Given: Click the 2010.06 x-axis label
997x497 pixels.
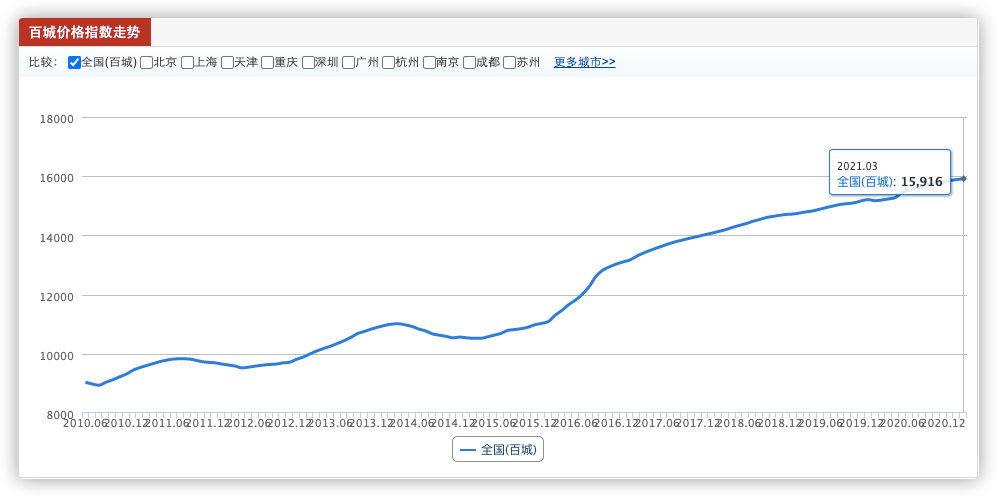Looking at the screenshot, I should pyautogui.click(x=85, y=423).
